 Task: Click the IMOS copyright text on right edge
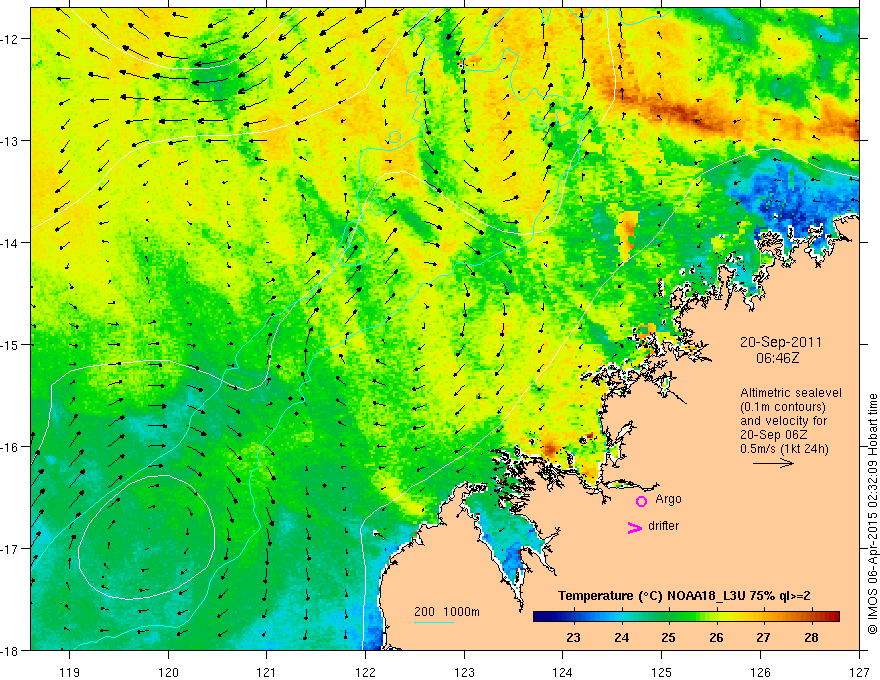pyautogui.click(x=873, y=514)
